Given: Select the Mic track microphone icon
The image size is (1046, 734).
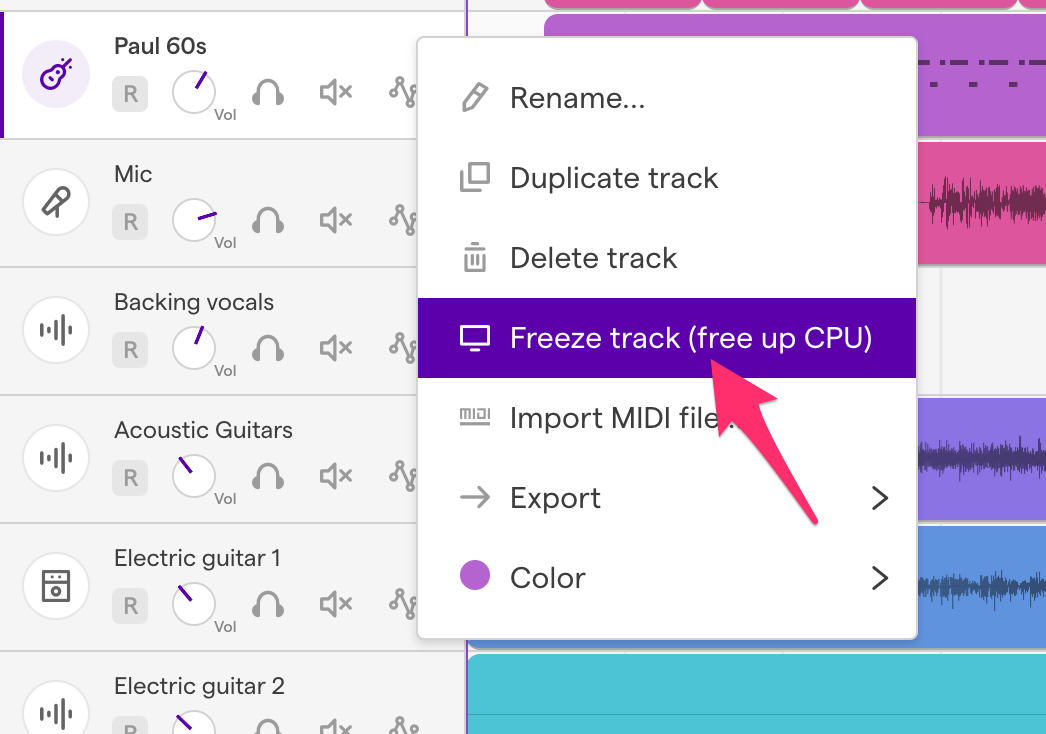Looking at the screenshot, I should tap(56, 202).
